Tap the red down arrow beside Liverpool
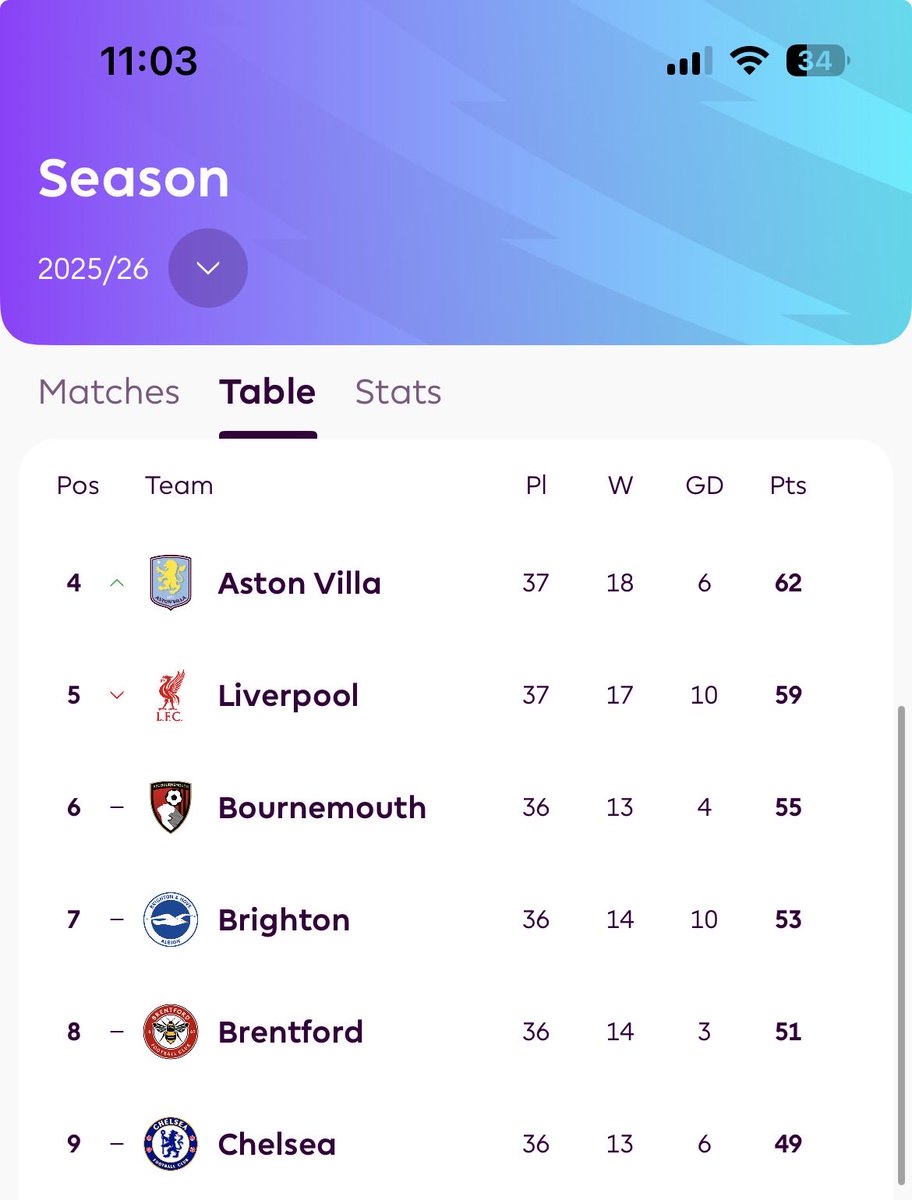Screen dimensions: 912x1200 [x=117, y=695]
